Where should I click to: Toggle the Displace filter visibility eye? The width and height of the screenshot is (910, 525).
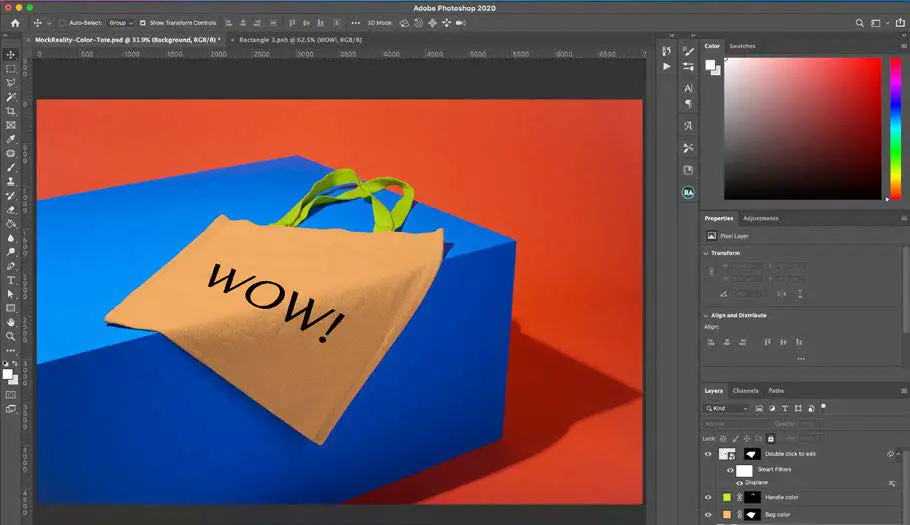739,483
